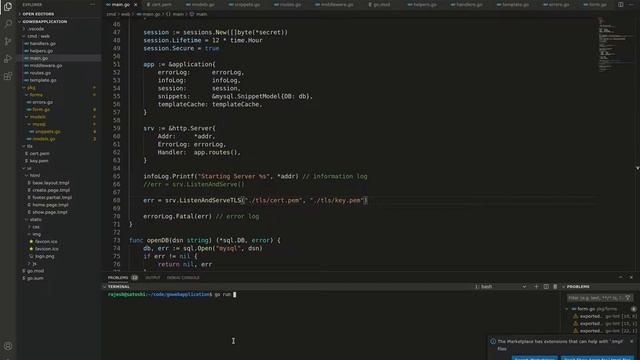The image size is (640, 360).
Task: Open home.page.tmpl in the file tree
Action: tap(51, 205)
